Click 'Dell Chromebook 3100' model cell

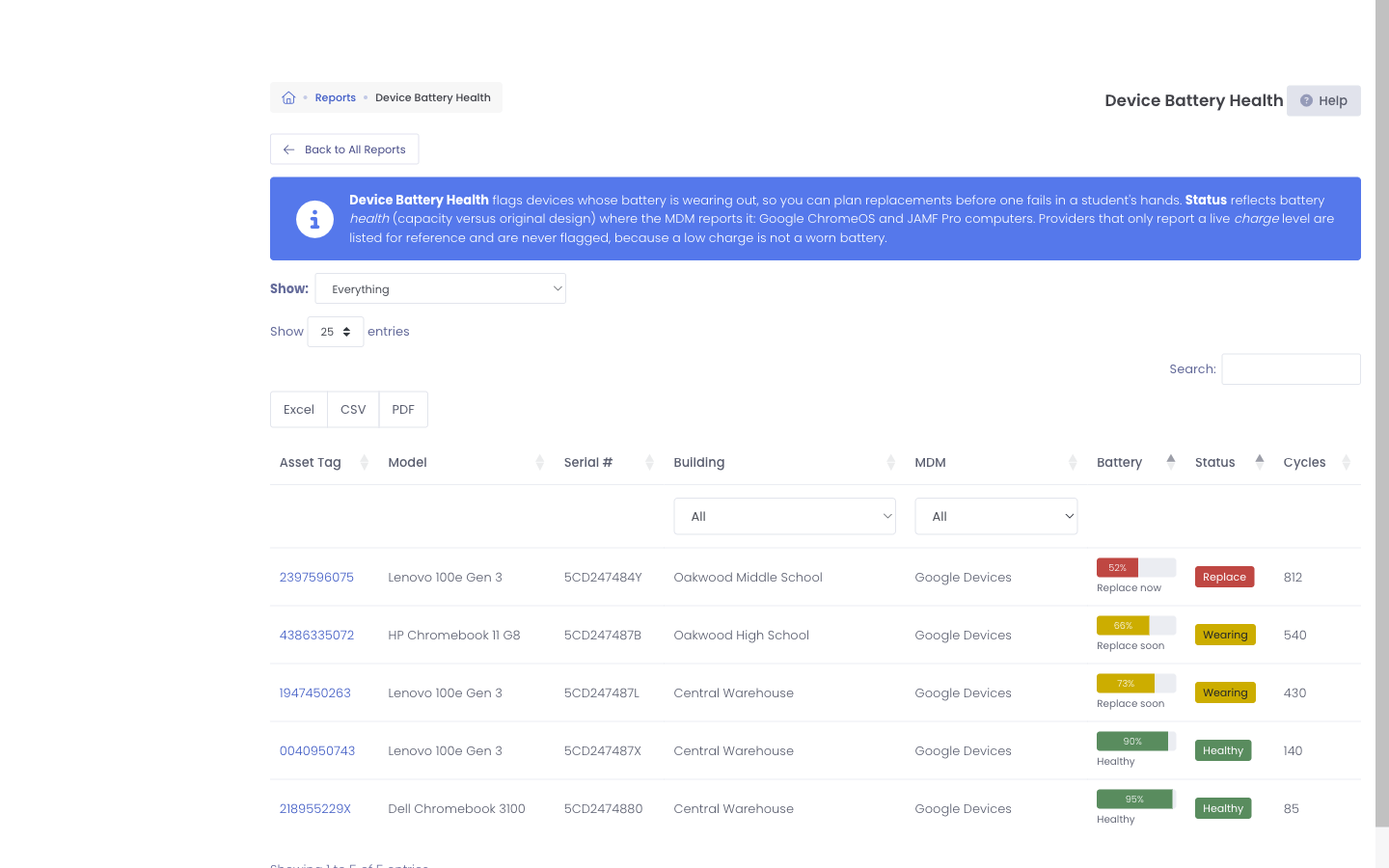tap(457, 808)
